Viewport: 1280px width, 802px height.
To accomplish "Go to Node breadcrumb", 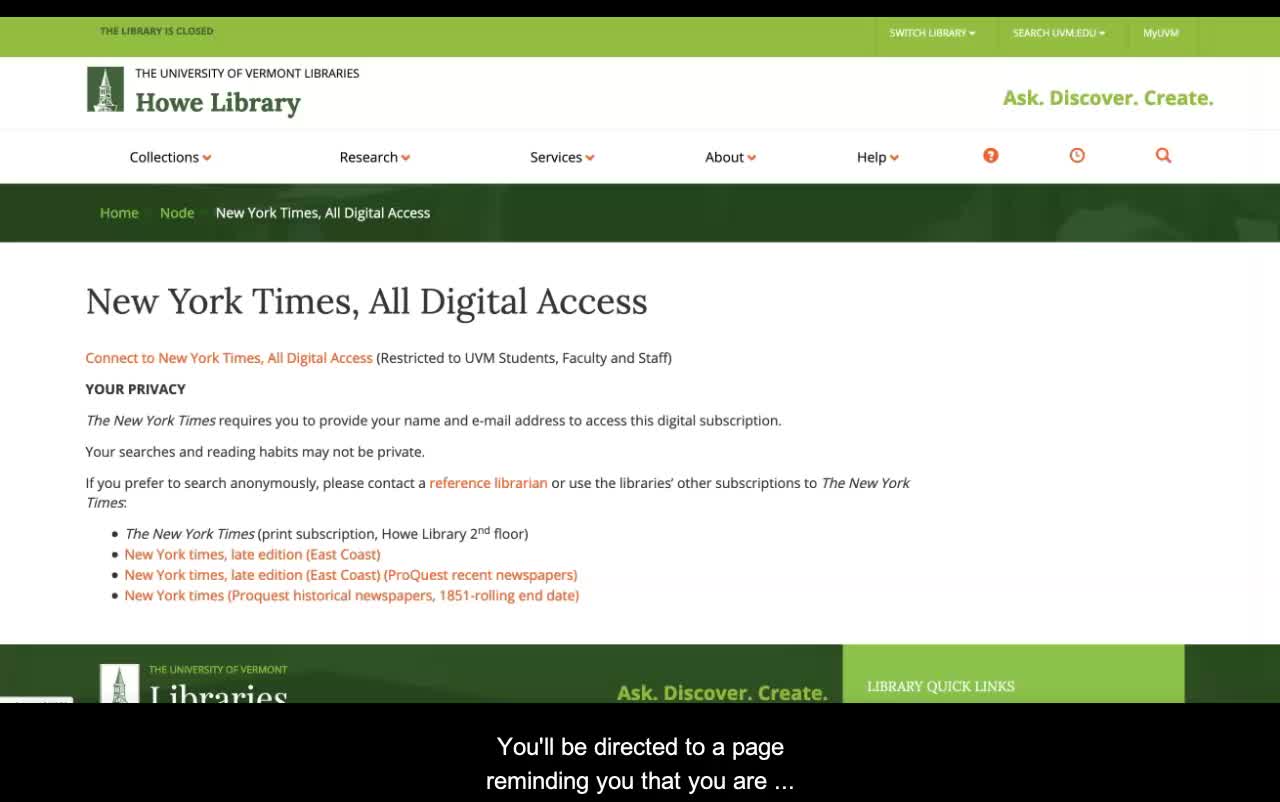I will (x=177, y=213).
